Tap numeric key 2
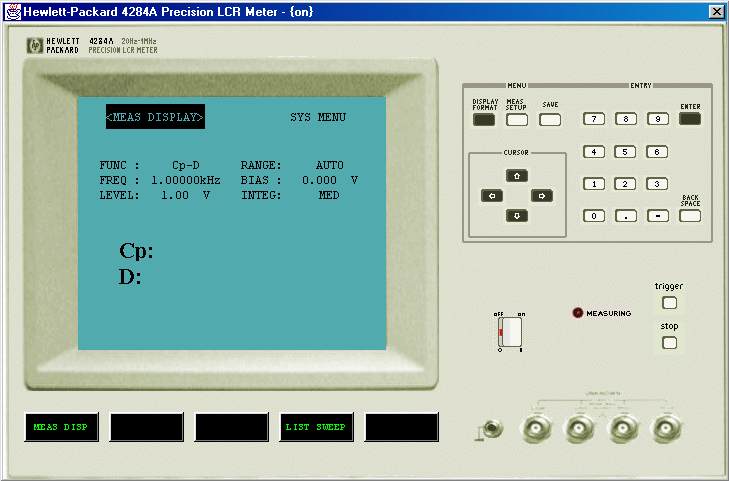This screenshot has height=481, width=729. (625, 184)
